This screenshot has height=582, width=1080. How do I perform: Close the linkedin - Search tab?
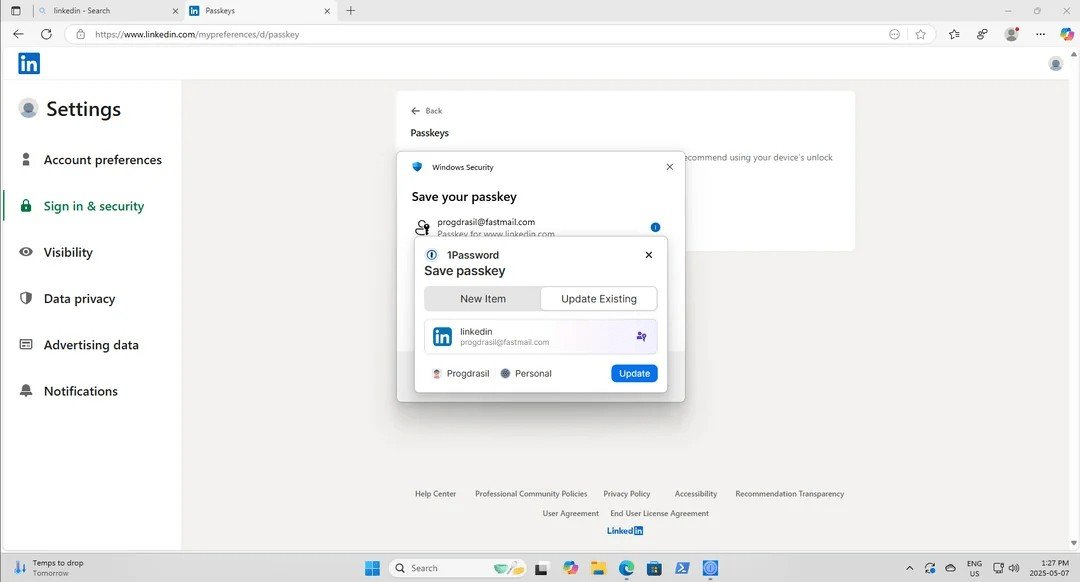tap(175, 11)
